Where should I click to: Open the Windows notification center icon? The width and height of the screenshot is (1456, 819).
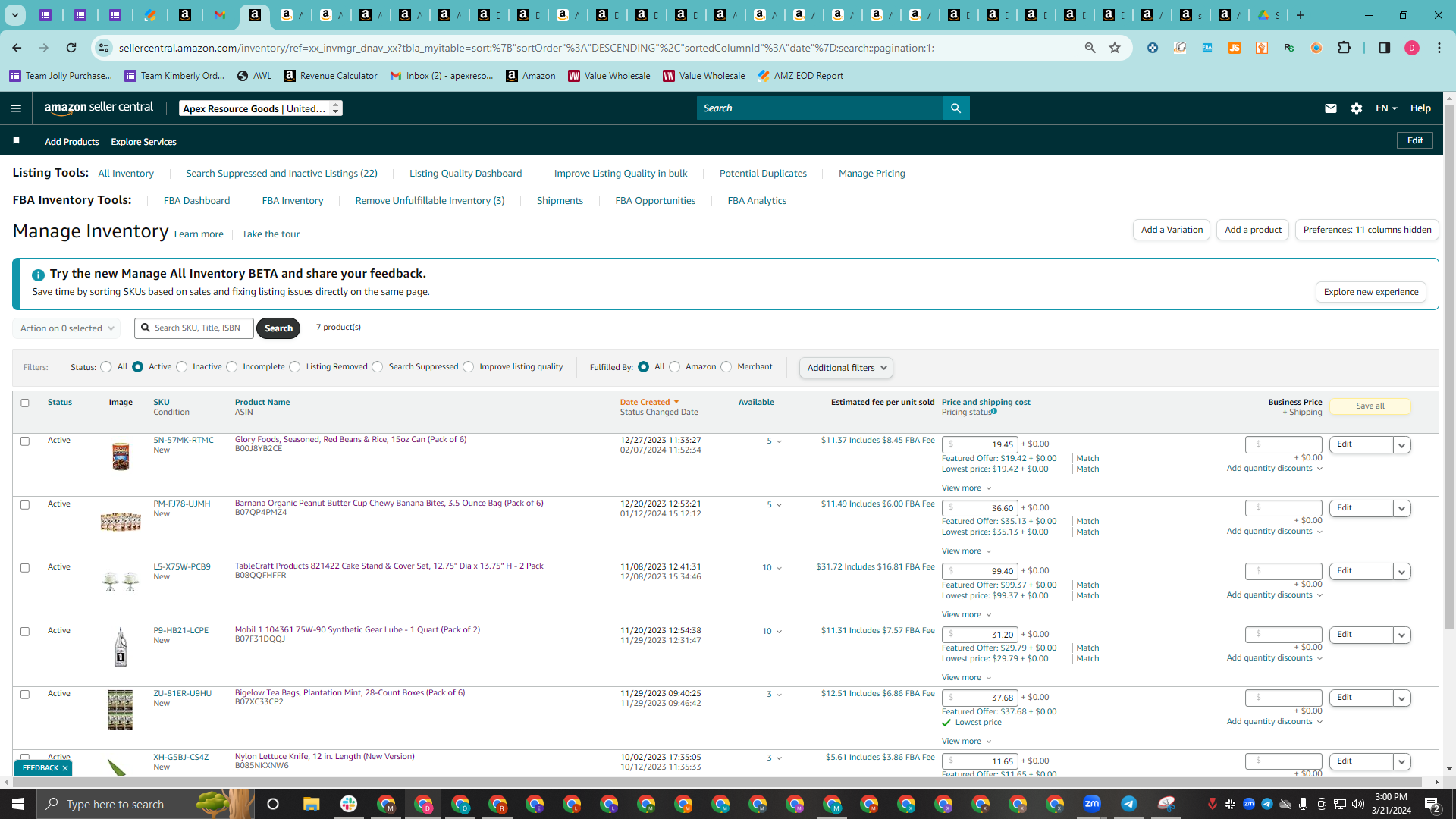coord(1432,804)
